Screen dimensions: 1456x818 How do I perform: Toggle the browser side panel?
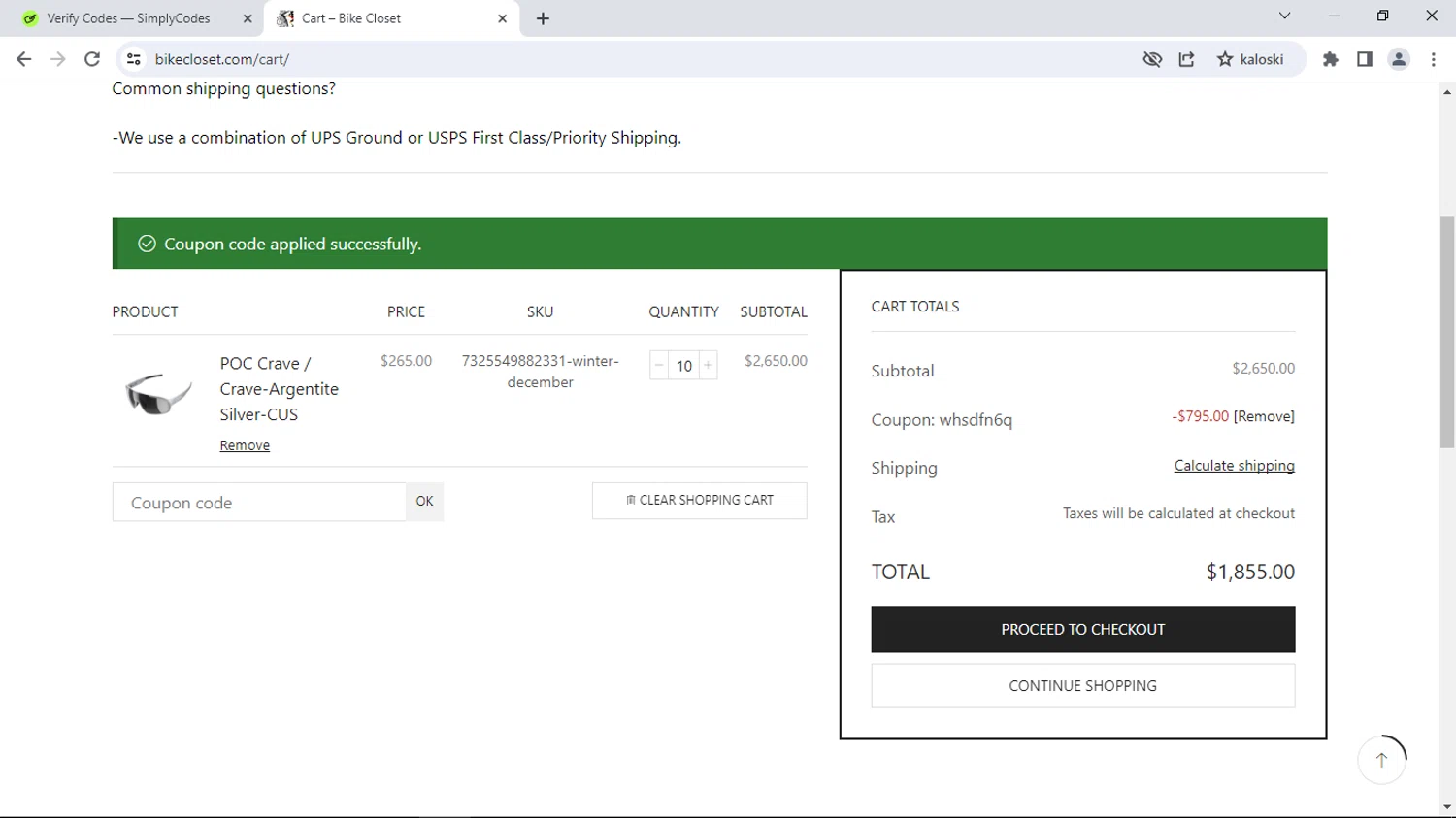click(x=1364, y=59)
